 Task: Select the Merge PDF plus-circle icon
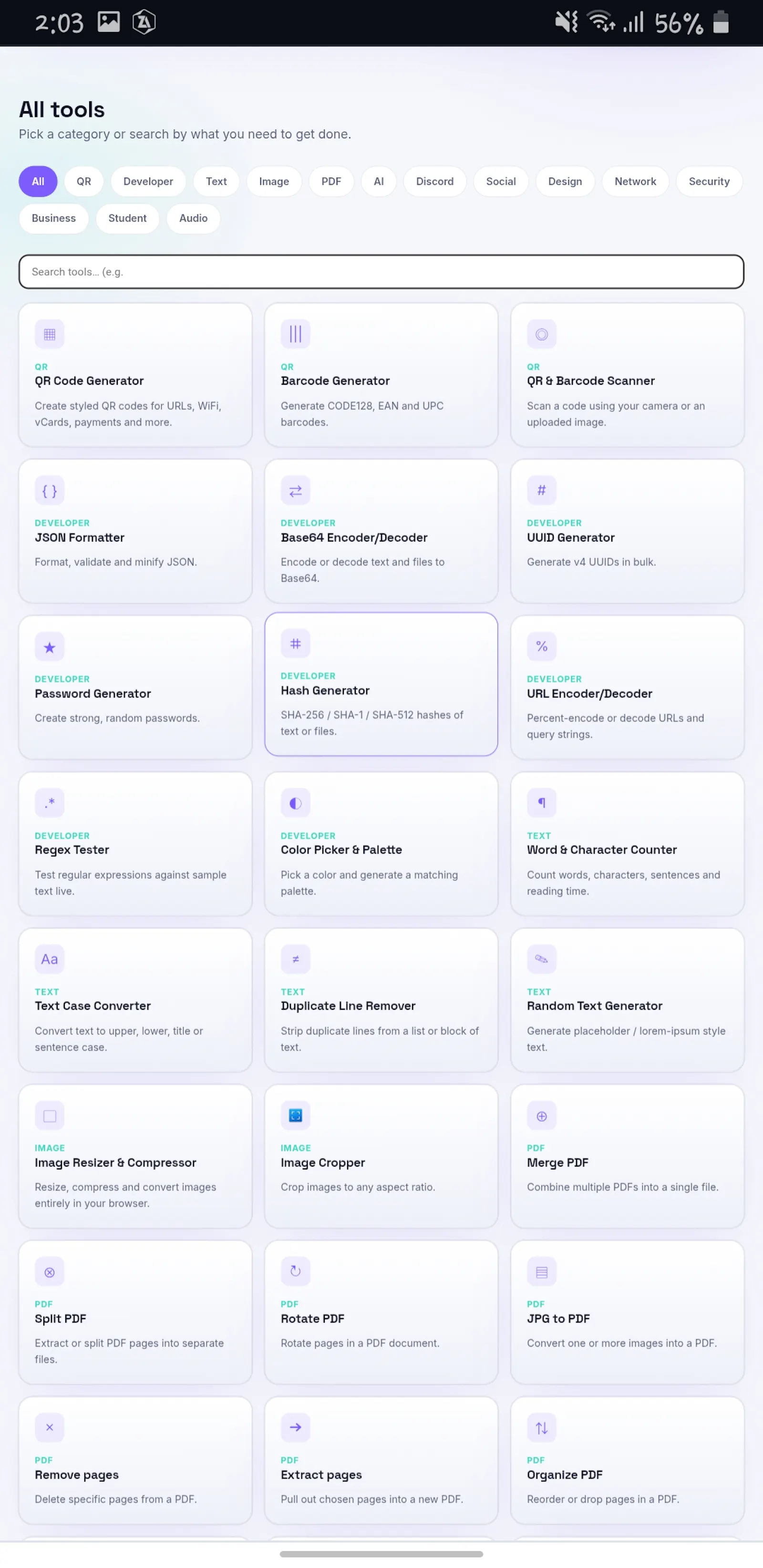click(x=541, y=1116)
